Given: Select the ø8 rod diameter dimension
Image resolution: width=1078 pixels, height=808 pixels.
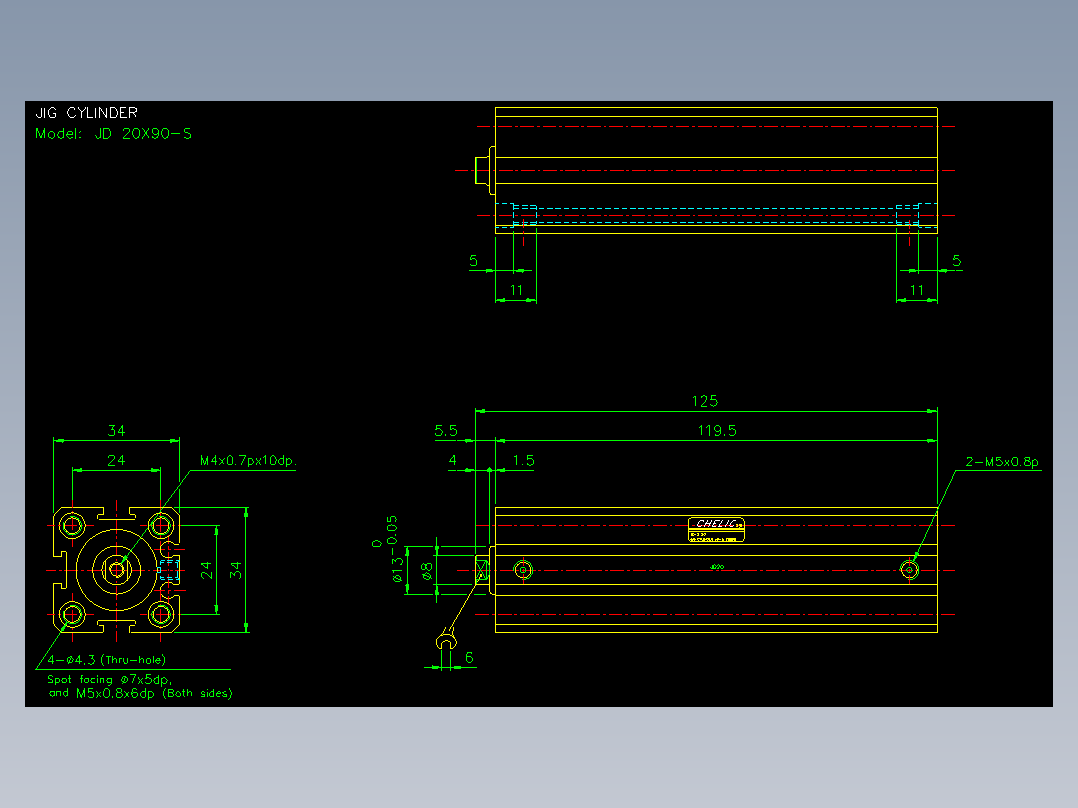Looking at the screenshot, I should click(426, 571).
